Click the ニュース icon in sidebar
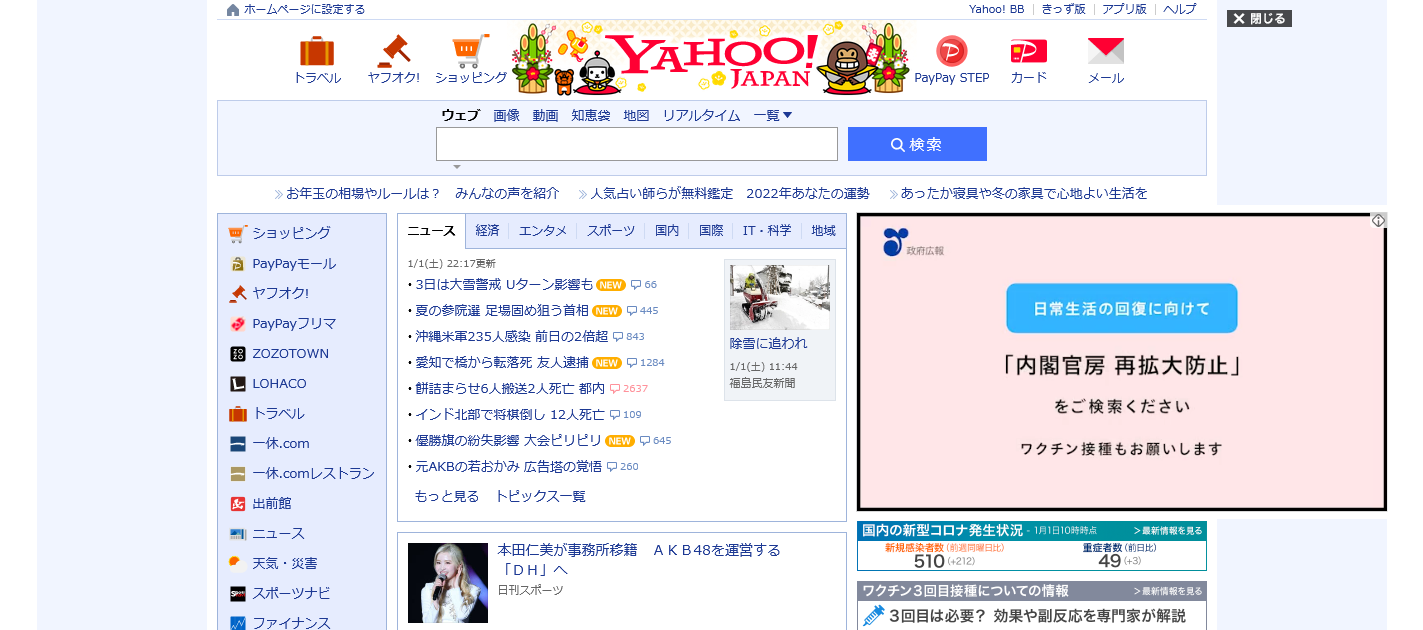This screenshot has height=630, width=1423. click(x=237, y=534)
